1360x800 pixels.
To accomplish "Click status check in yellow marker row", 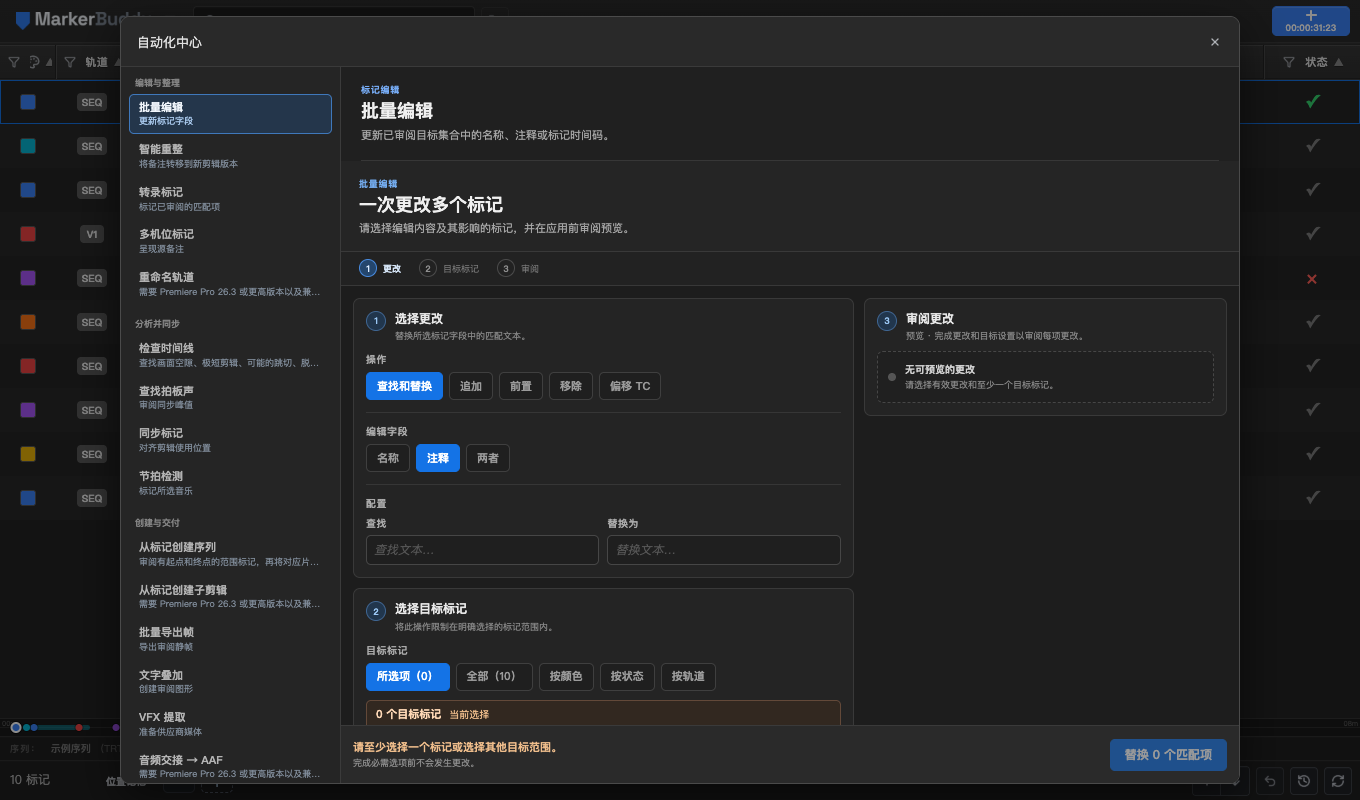I will tap(1313, 454).
